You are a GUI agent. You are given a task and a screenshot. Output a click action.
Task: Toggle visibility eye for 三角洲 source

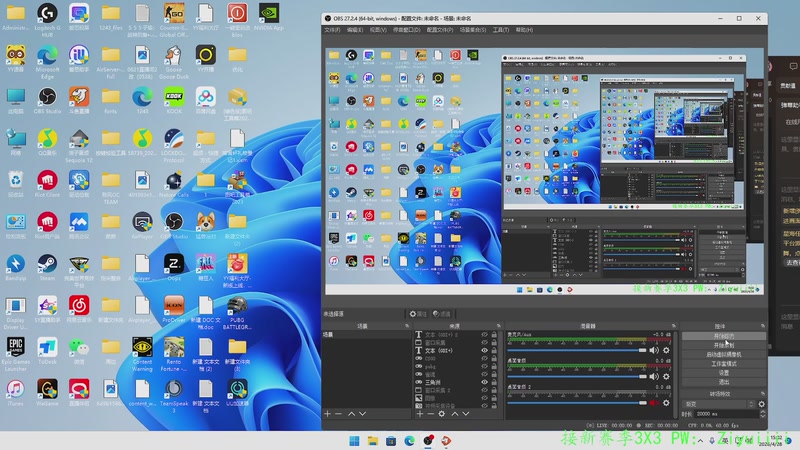pyautogui.click(x=485, y=380)
